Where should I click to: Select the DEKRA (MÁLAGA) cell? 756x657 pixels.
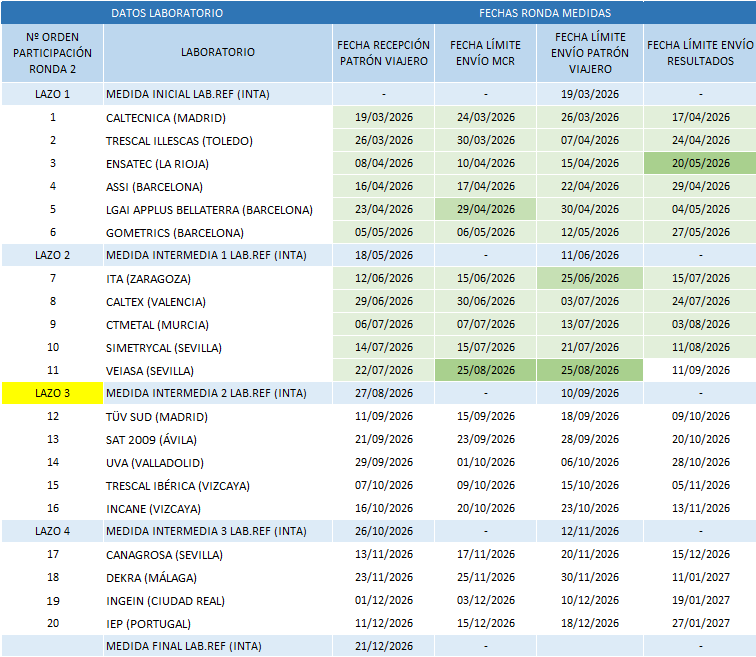[218, 577]
